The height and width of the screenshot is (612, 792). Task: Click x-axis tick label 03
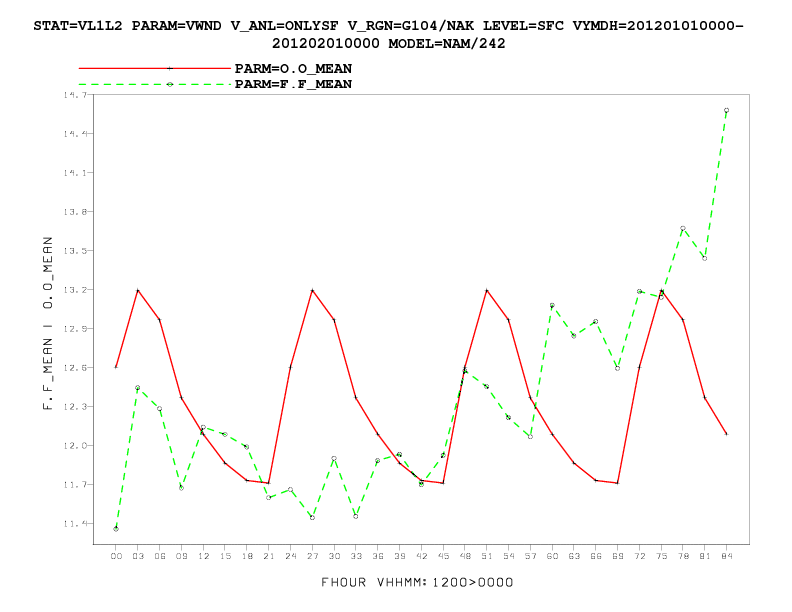[138, 556]
